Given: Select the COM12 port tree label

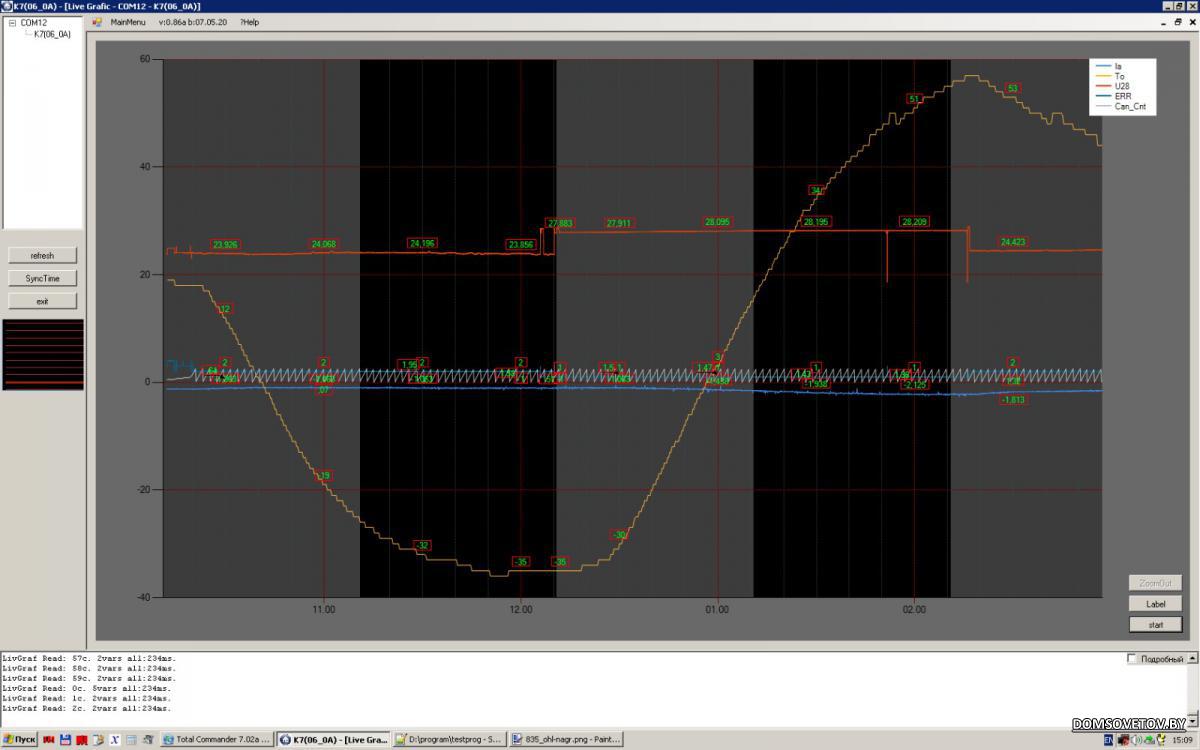Looking at the screenshot, I should [33, 22].
